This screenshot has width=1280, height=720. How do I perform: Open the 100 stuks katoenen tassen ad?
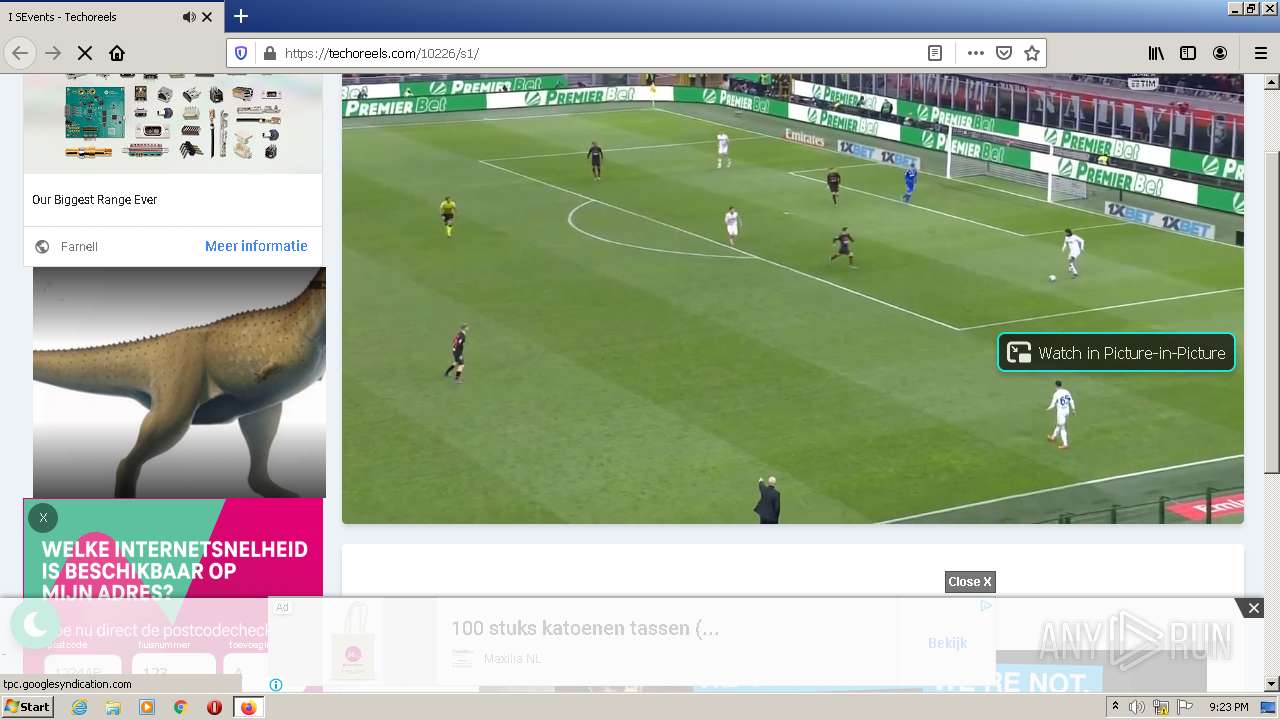585,628
